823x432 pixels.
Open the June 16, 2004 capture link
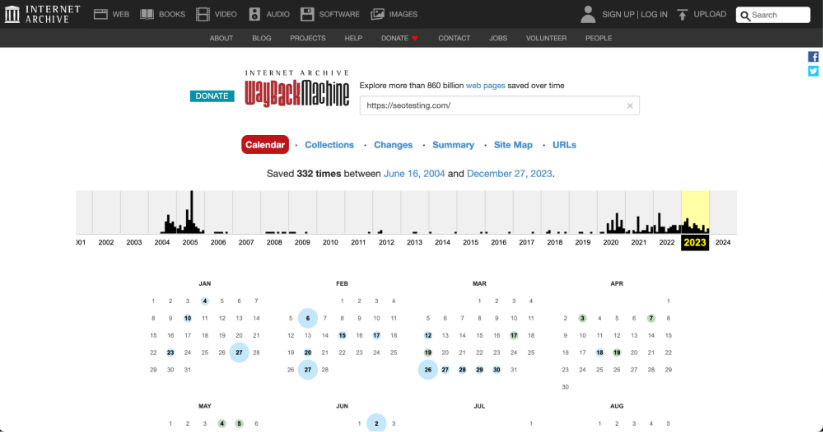click(x=414, y=173)
